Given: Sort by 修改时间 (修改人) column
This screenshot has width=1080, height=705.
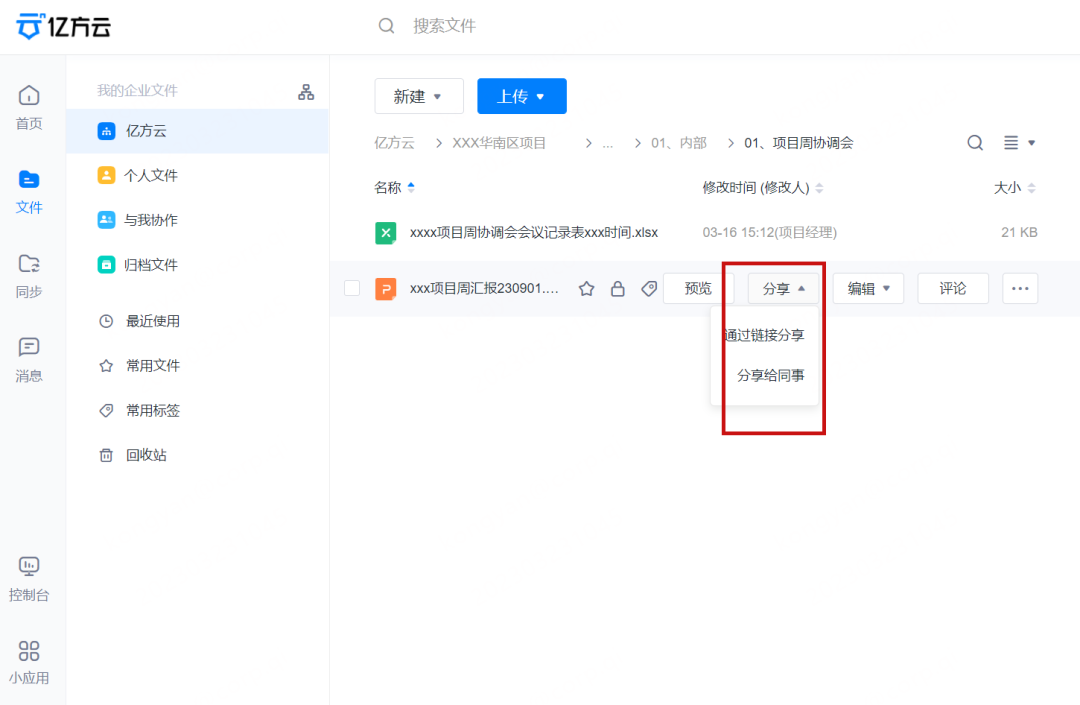Looking at the screenshot, I should [762, 188].
